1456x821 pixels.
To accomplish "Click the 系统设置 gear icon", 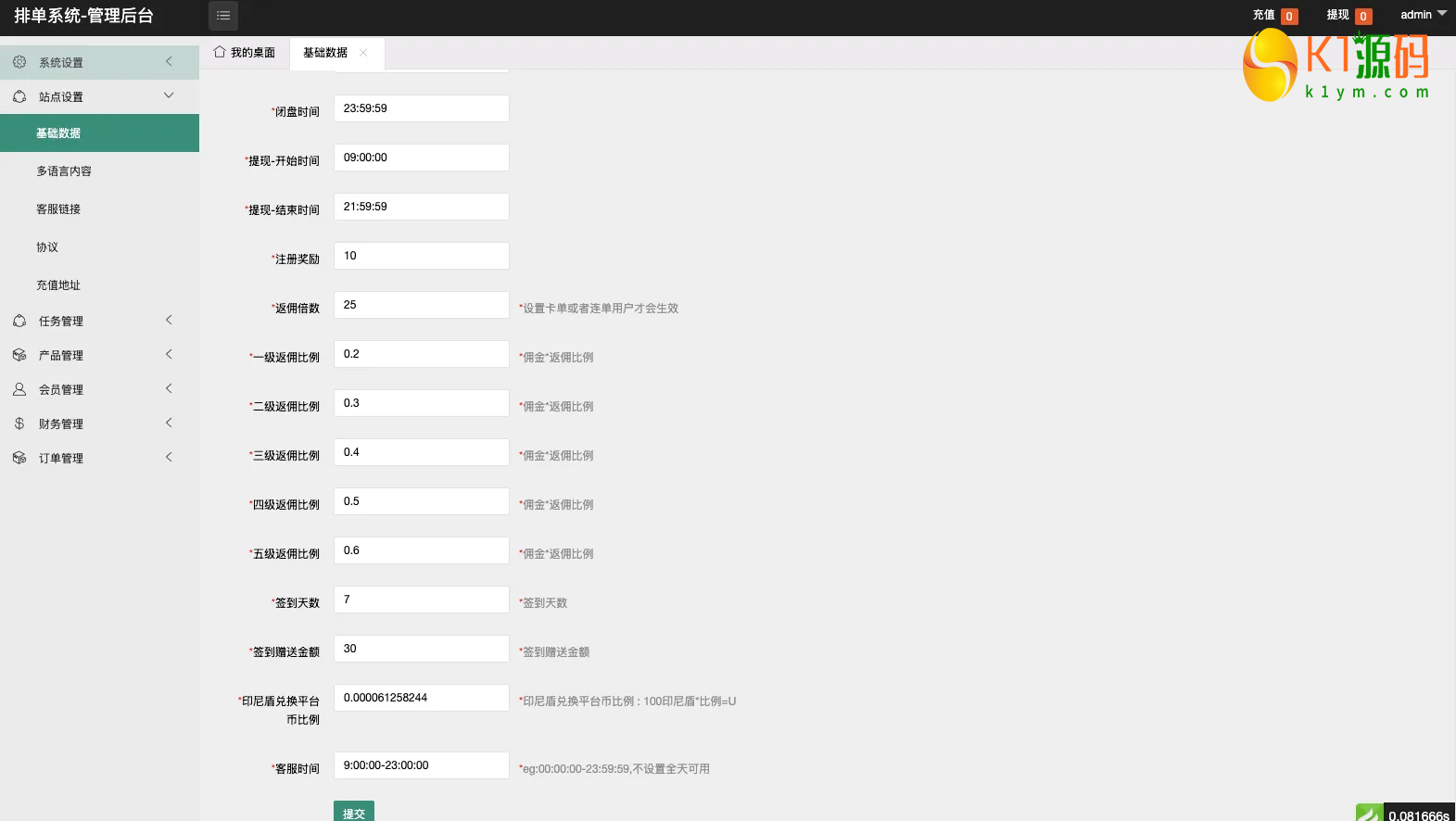I will [19, 62].
